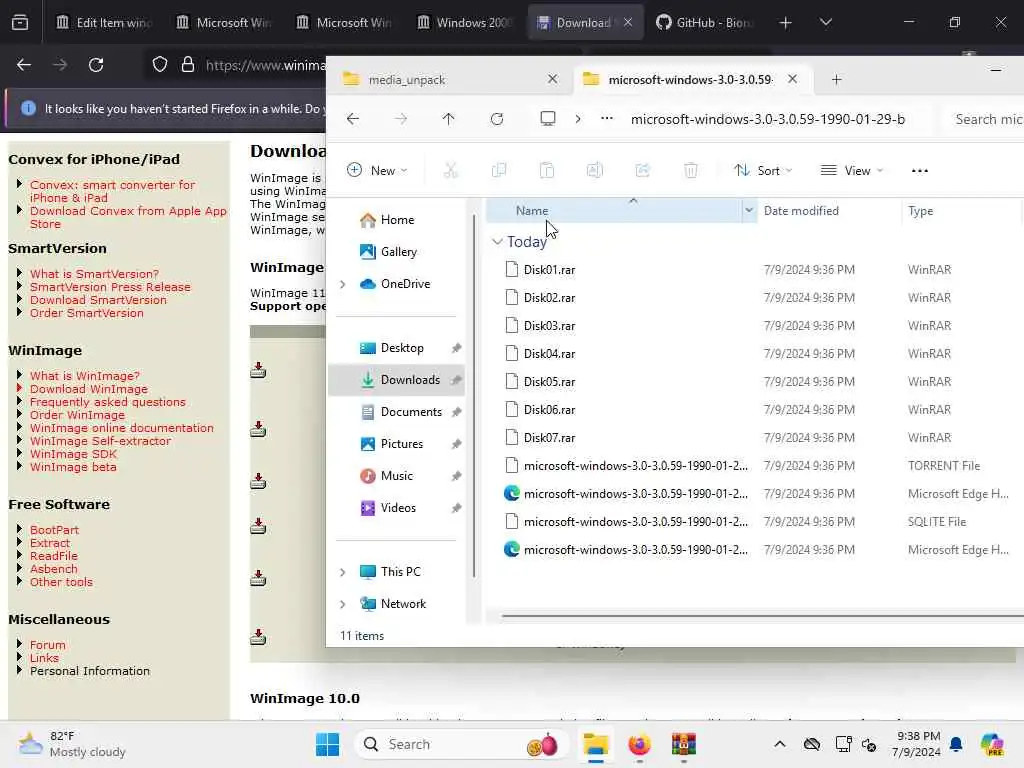This screenshot has width=1024, height=768.
Task: Open the notifications bell in taskbar
Action: 956,744
